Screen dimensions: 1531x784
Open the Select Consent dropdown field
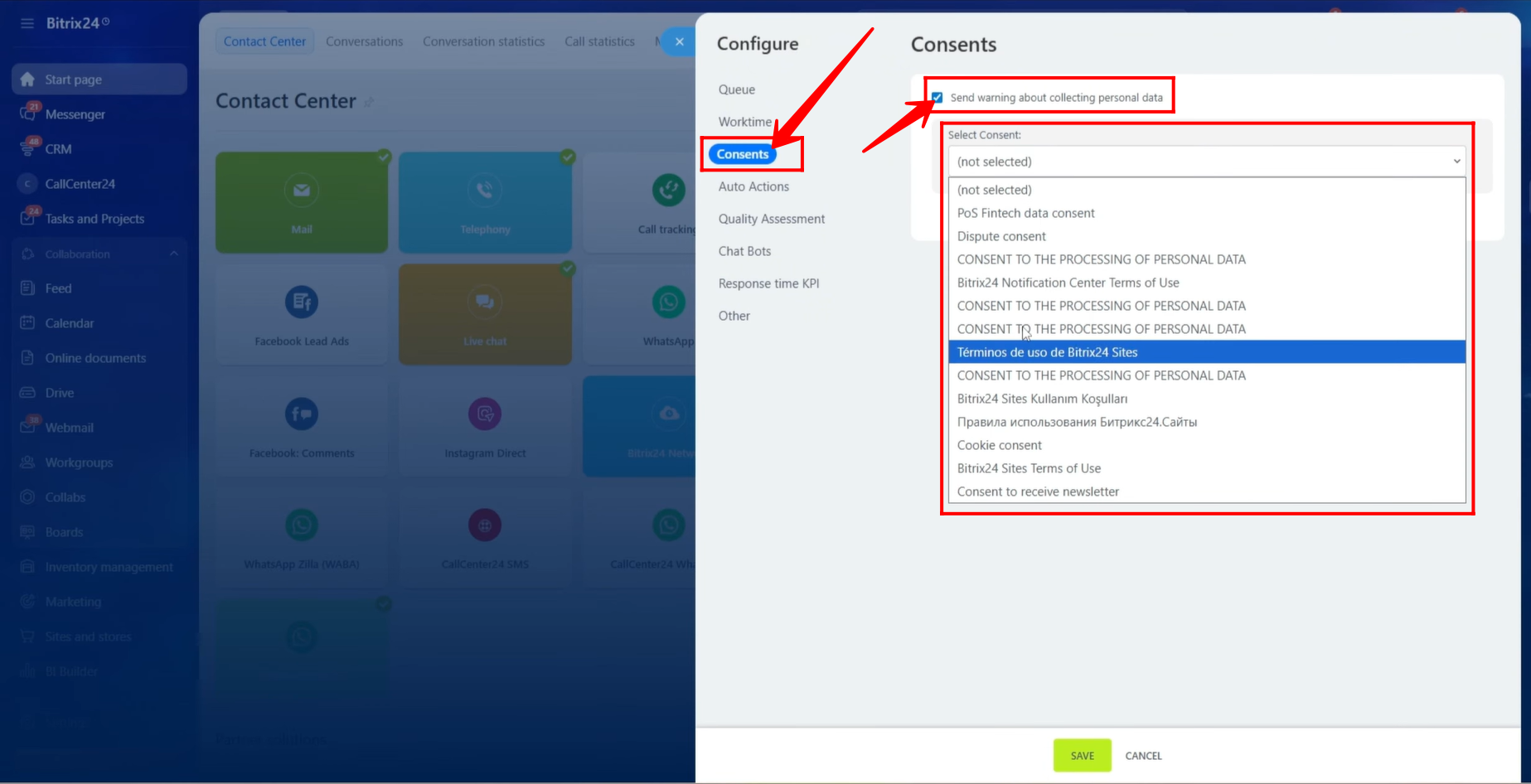click(x=1206, y=162)
